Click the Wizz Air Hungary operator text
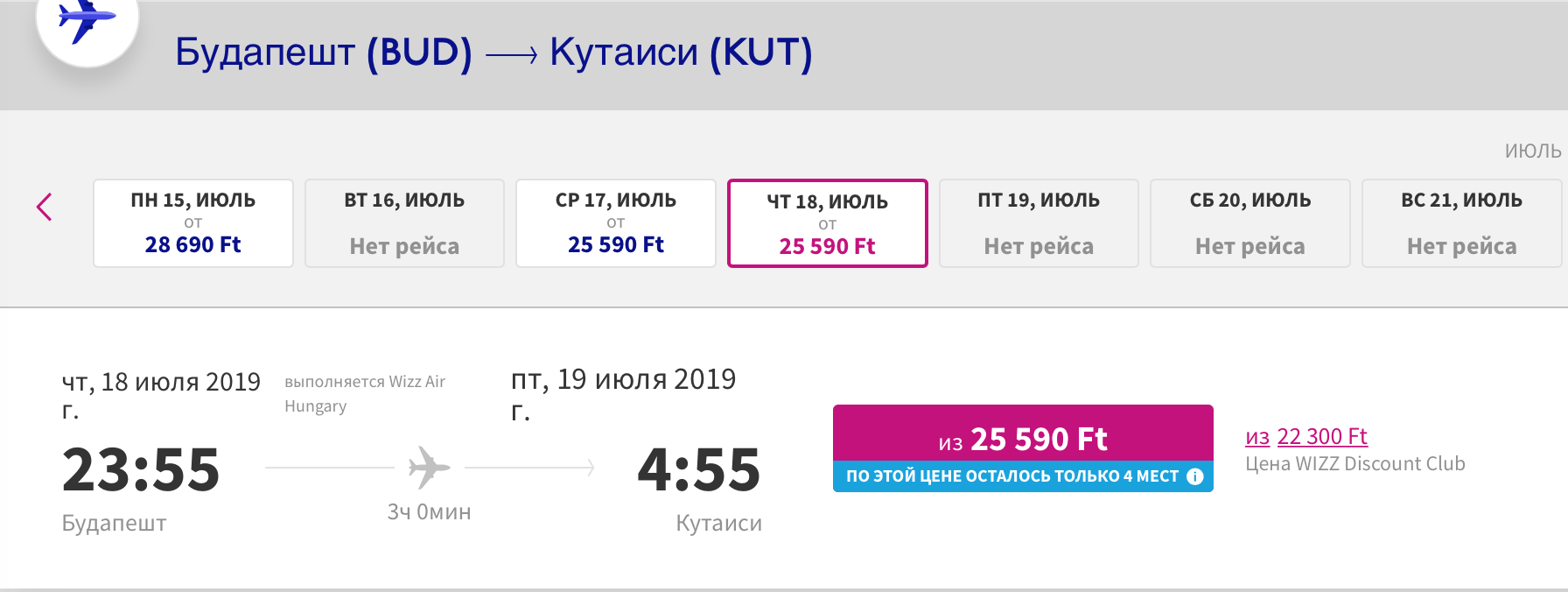 365,393
